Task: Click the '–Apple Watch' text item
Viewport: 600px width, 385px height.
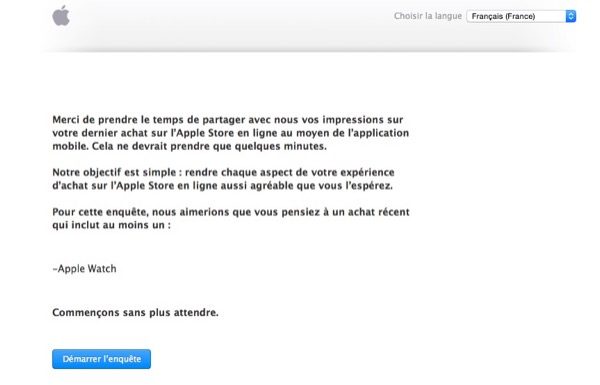Action: coord(84,269)
